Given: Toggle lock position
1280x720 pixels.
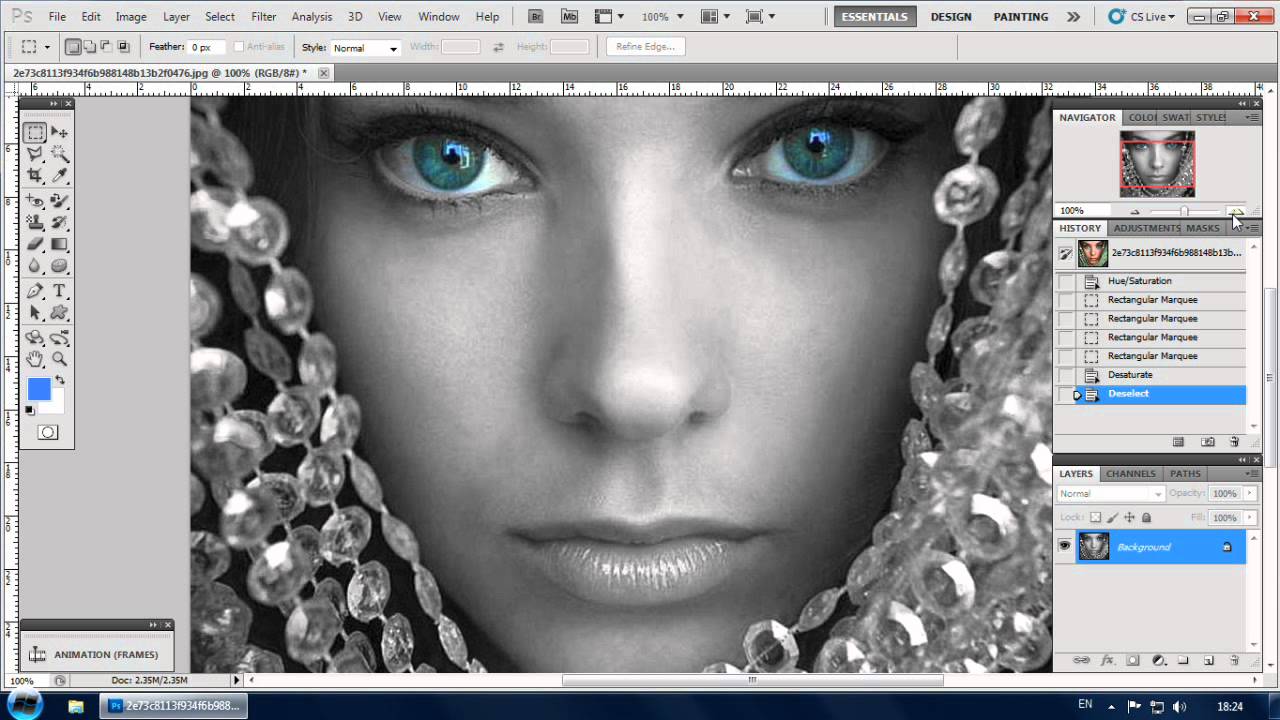Looking at the screenshot, I should click(x=1129, y=517).
